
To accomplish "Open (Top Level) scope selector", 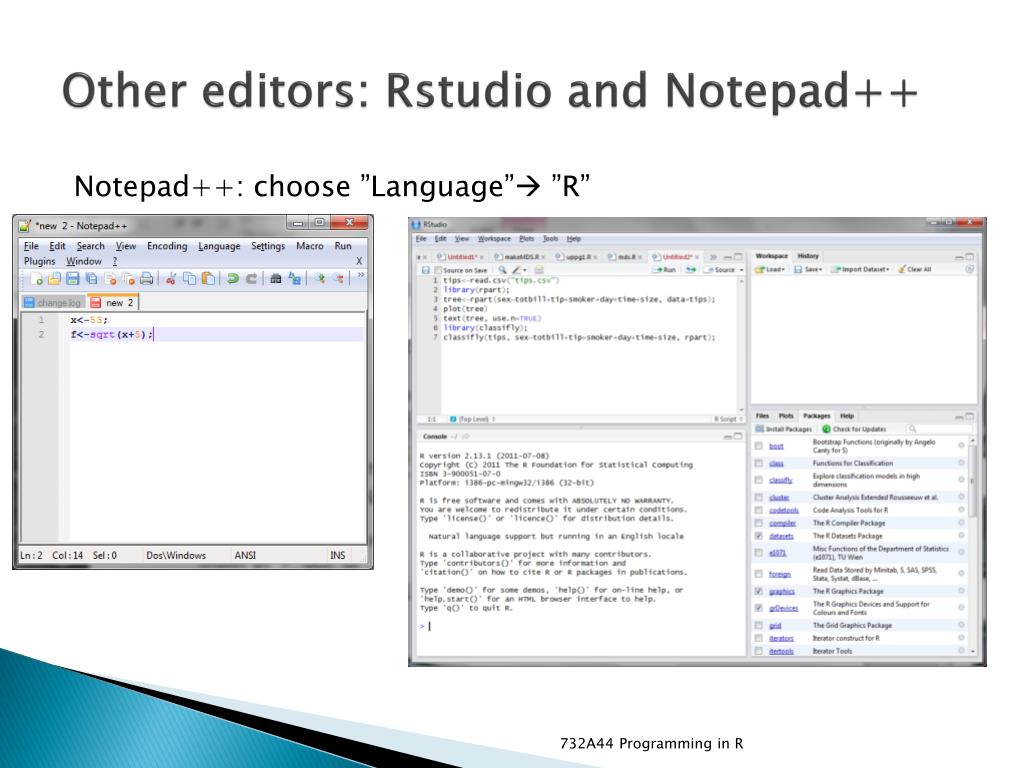I will pyautogui.click(x=473, y=419).
